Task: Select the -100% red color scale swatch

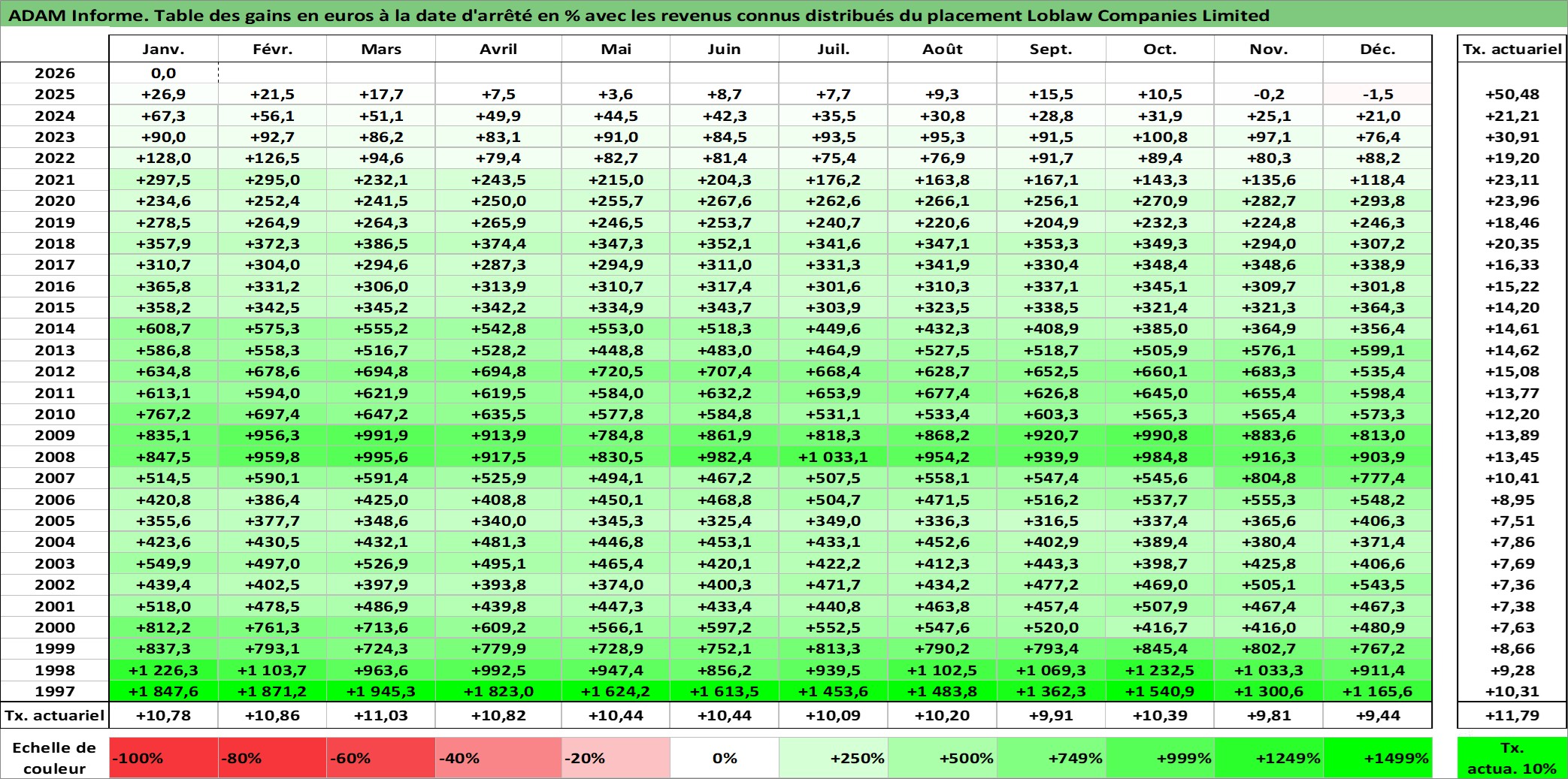Action: click(164, 758)
